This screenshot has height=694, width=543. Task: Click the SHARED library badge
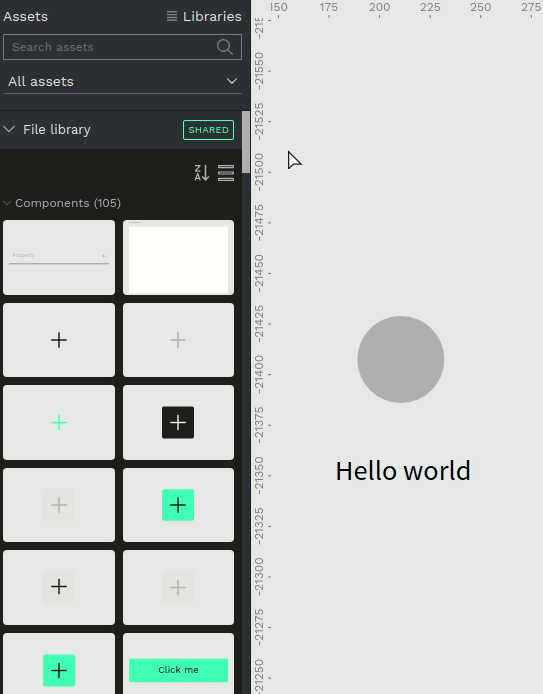208,130
